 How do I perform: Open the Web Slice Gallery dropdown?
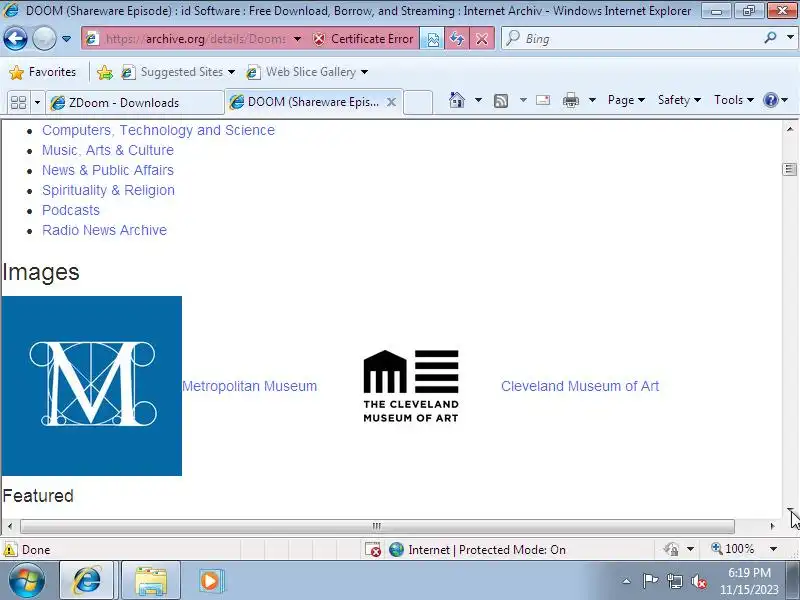308,72
